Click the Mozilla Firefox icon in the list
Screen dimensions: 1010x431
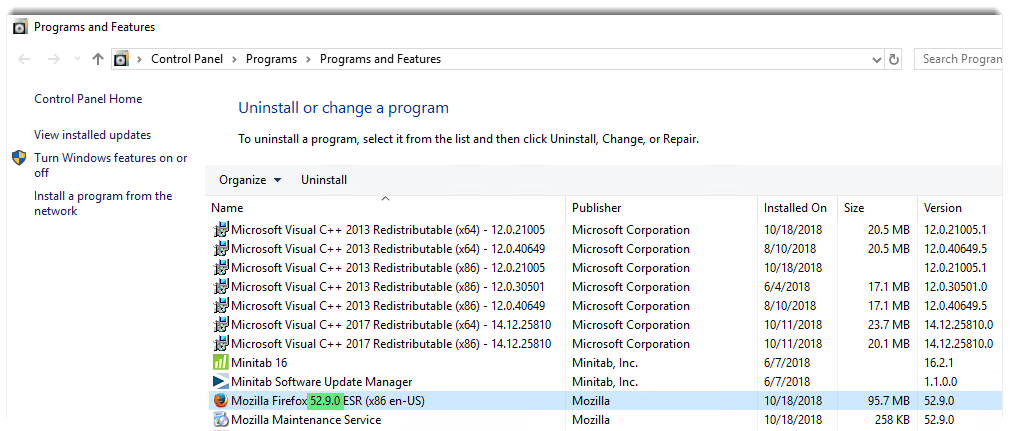[221, 401]
